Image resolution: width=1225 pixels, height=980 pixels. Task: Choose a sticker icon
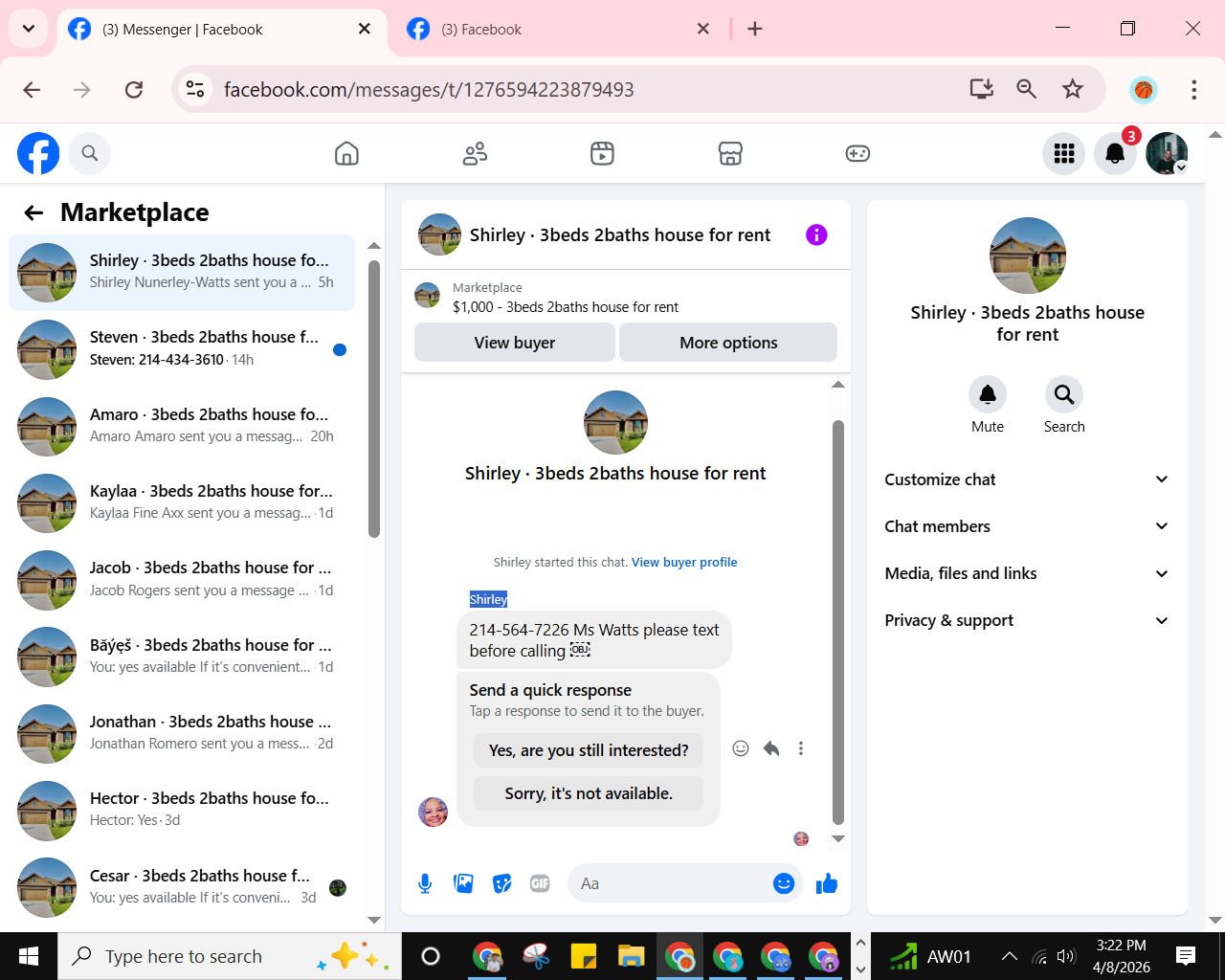point(501,883)
